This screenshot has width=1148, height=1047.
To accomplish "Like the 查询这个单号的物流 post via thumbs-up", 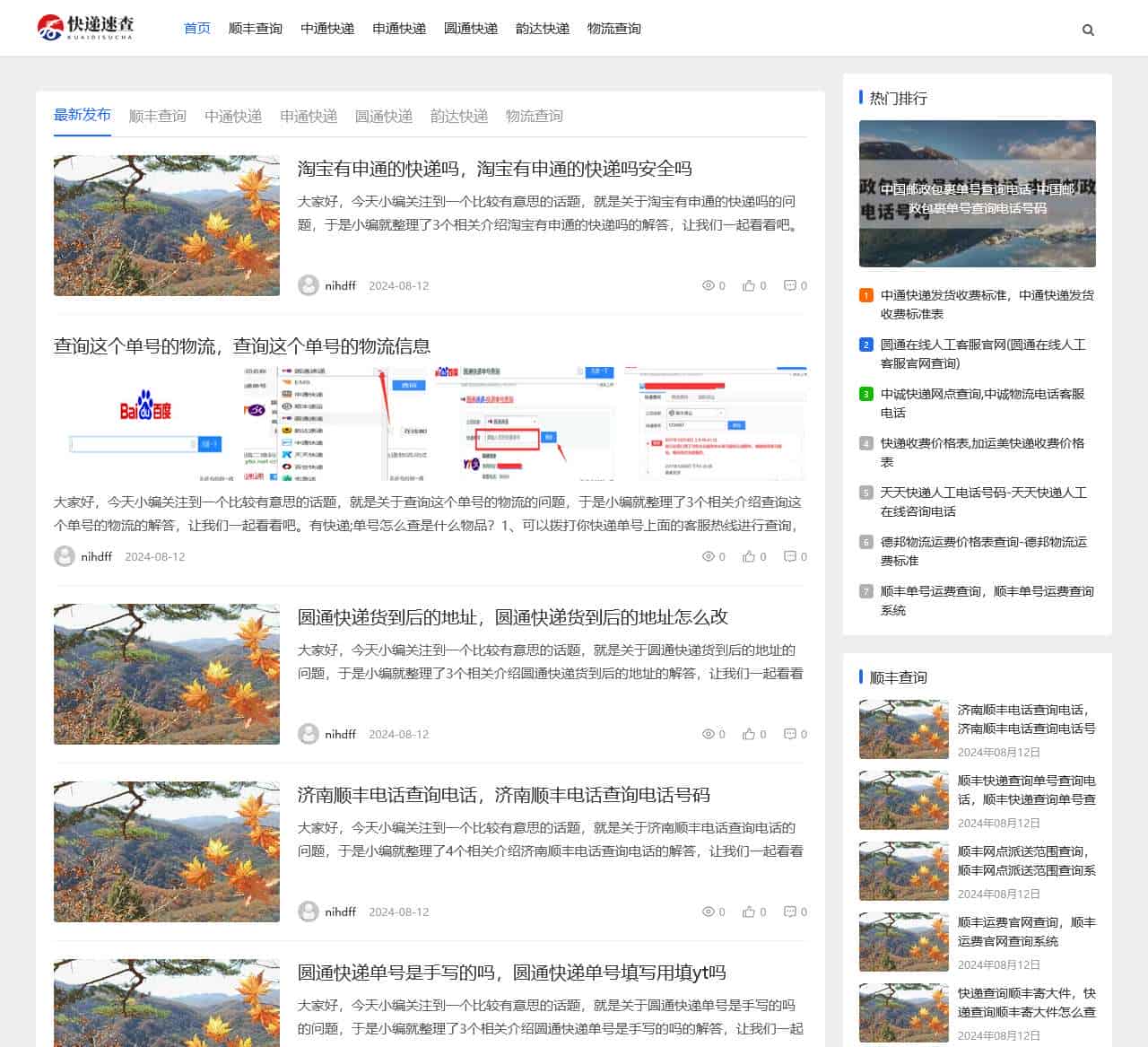I will 749,556.
